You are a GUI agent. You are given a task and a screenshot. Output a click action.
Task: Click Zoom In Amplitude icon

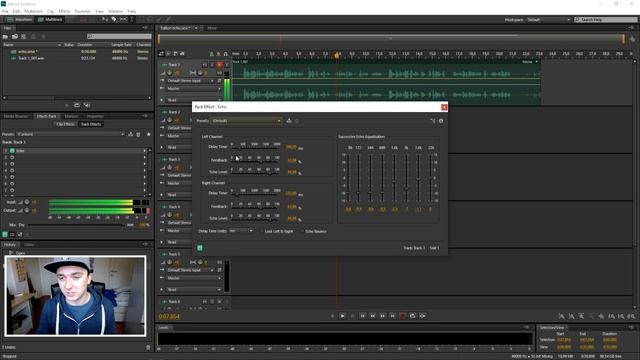click(x=562, y=316)
